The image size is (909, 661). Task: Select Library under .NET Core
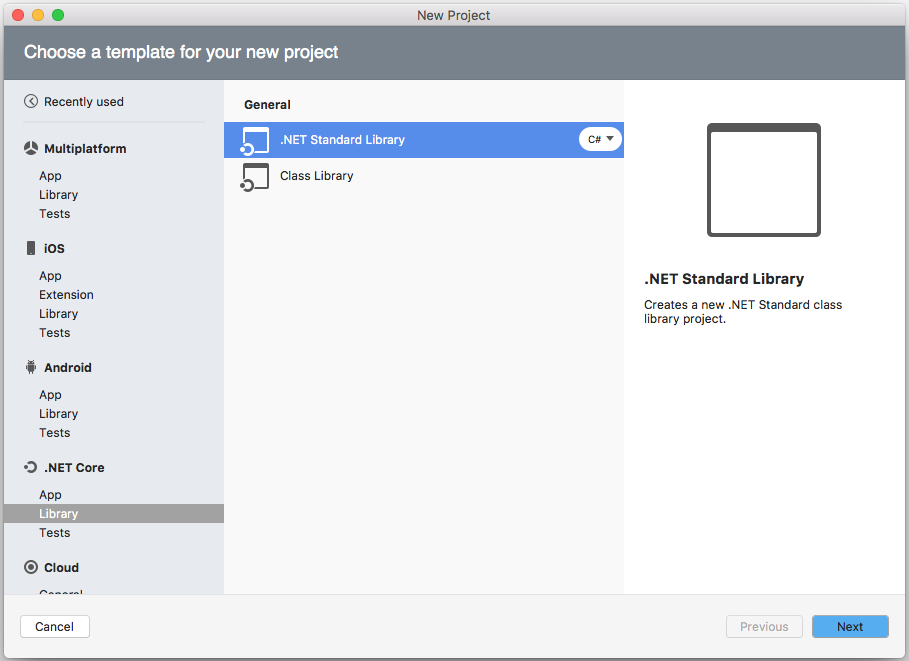coord(58,513)
